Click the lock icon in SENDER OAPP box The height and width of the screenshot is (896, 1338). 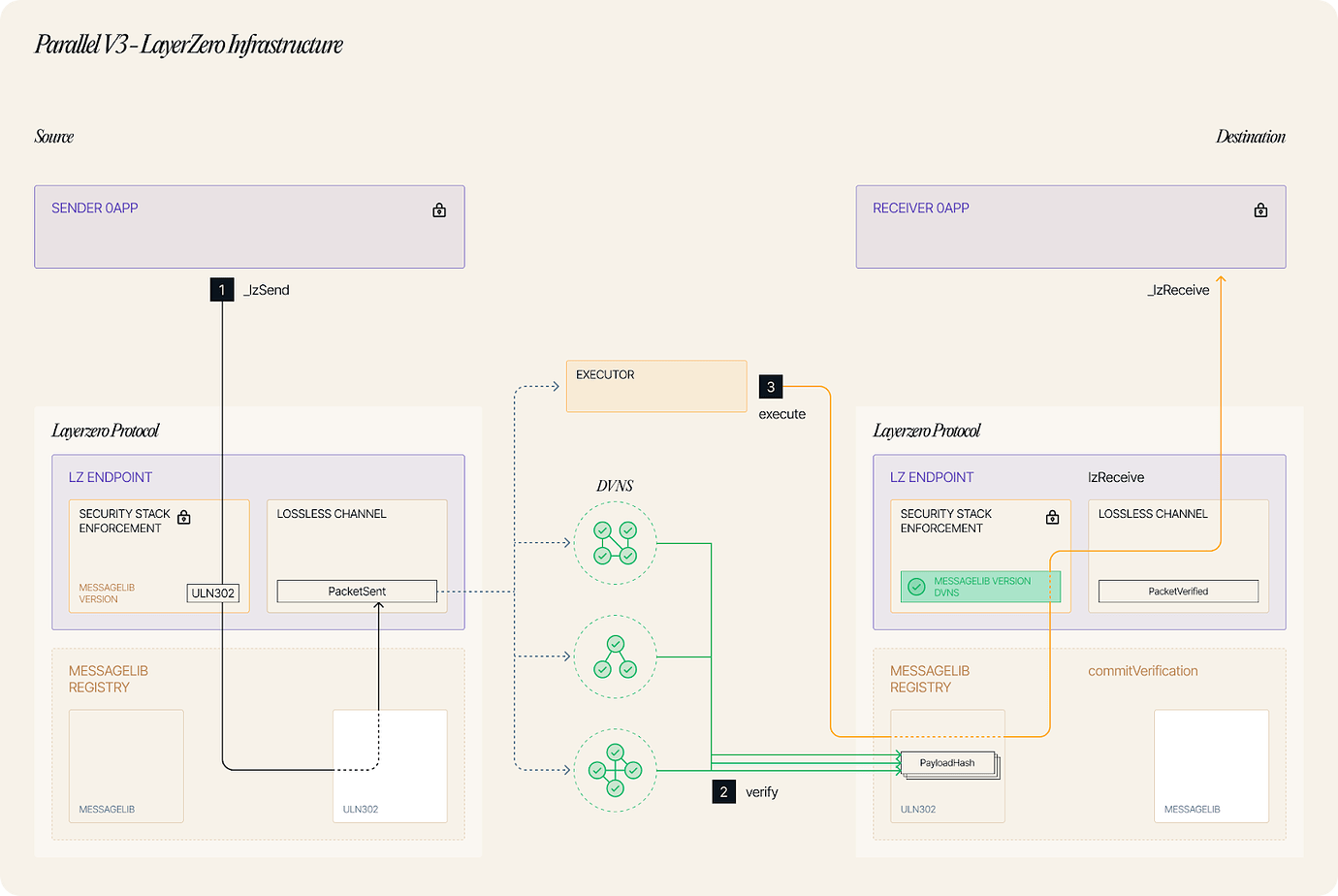click(x=439, y=210)
